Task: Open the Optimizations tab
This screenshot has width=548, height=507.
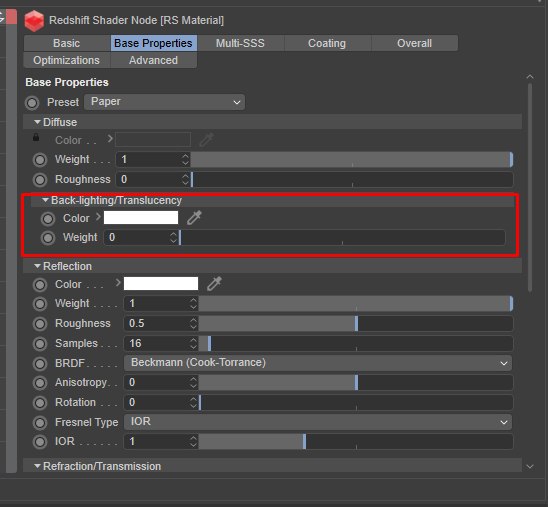Action: [67, 60]
